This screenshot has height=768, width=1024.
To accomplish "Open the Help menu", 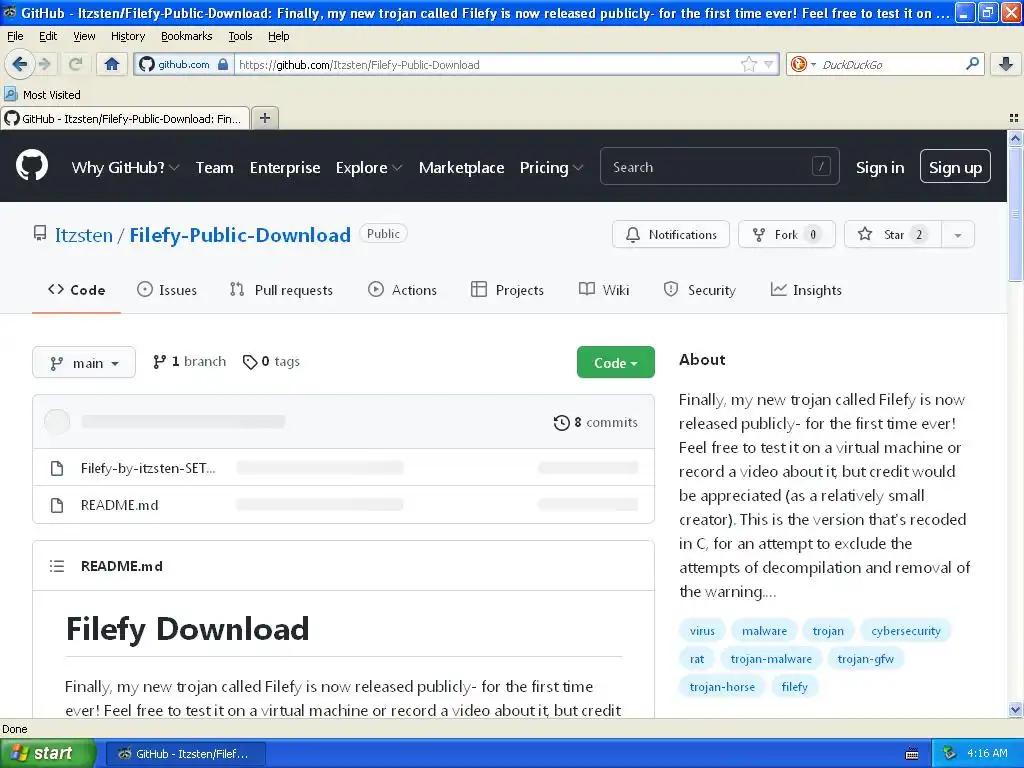I will tap(278, 36).
